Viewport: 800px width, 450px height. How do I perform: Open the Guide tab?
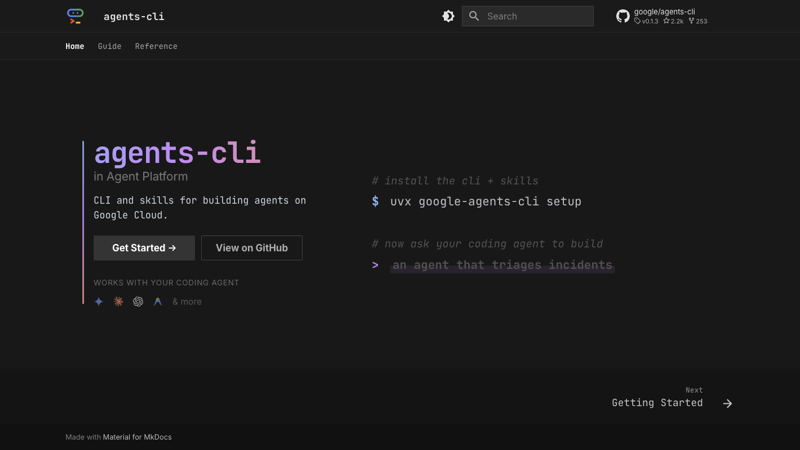109,46
